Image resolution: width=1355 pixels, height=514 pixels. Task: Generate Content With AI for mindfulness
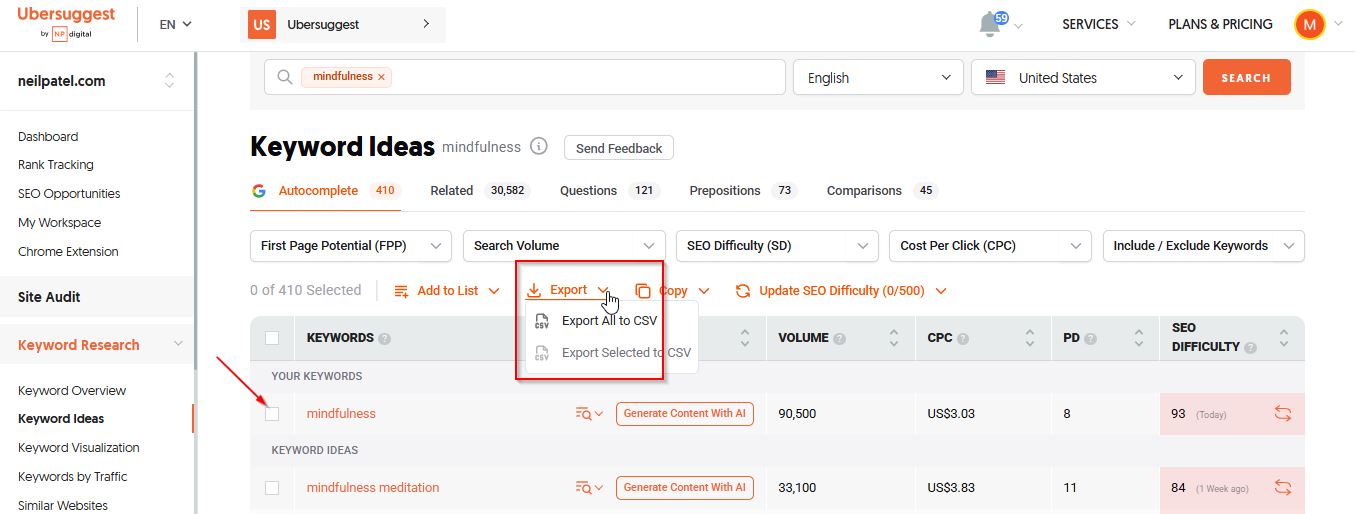coord(685,413)
